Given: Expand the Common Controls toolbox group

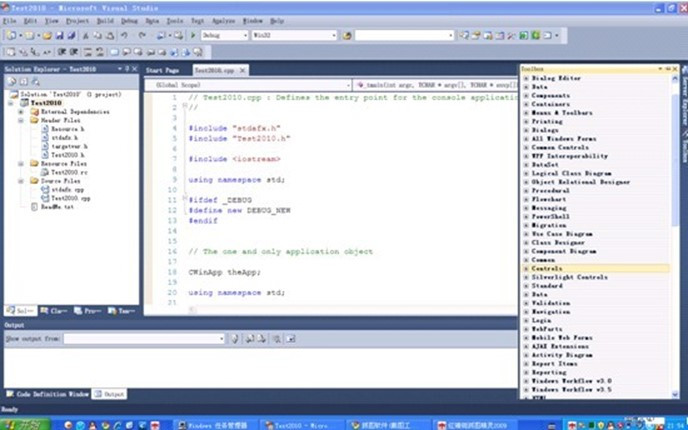Looking at the screenshot, I should tap(526, 147).
